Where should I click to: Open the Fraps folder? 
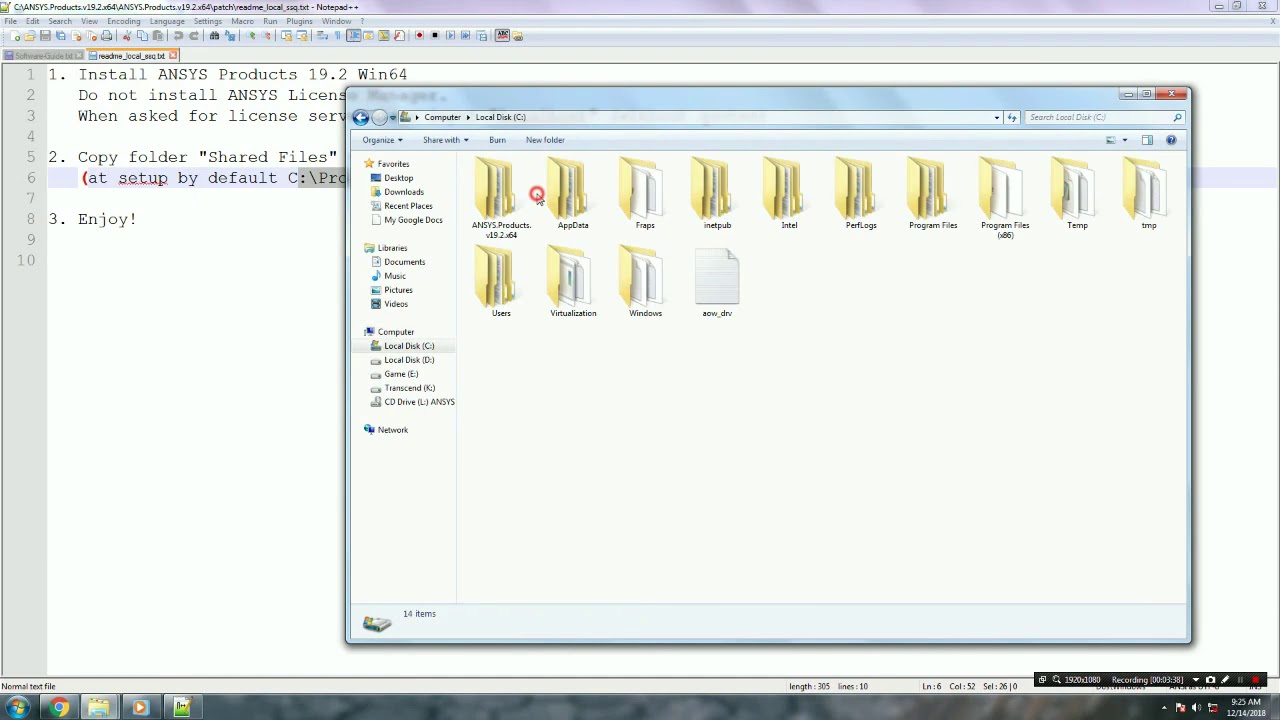645,194
